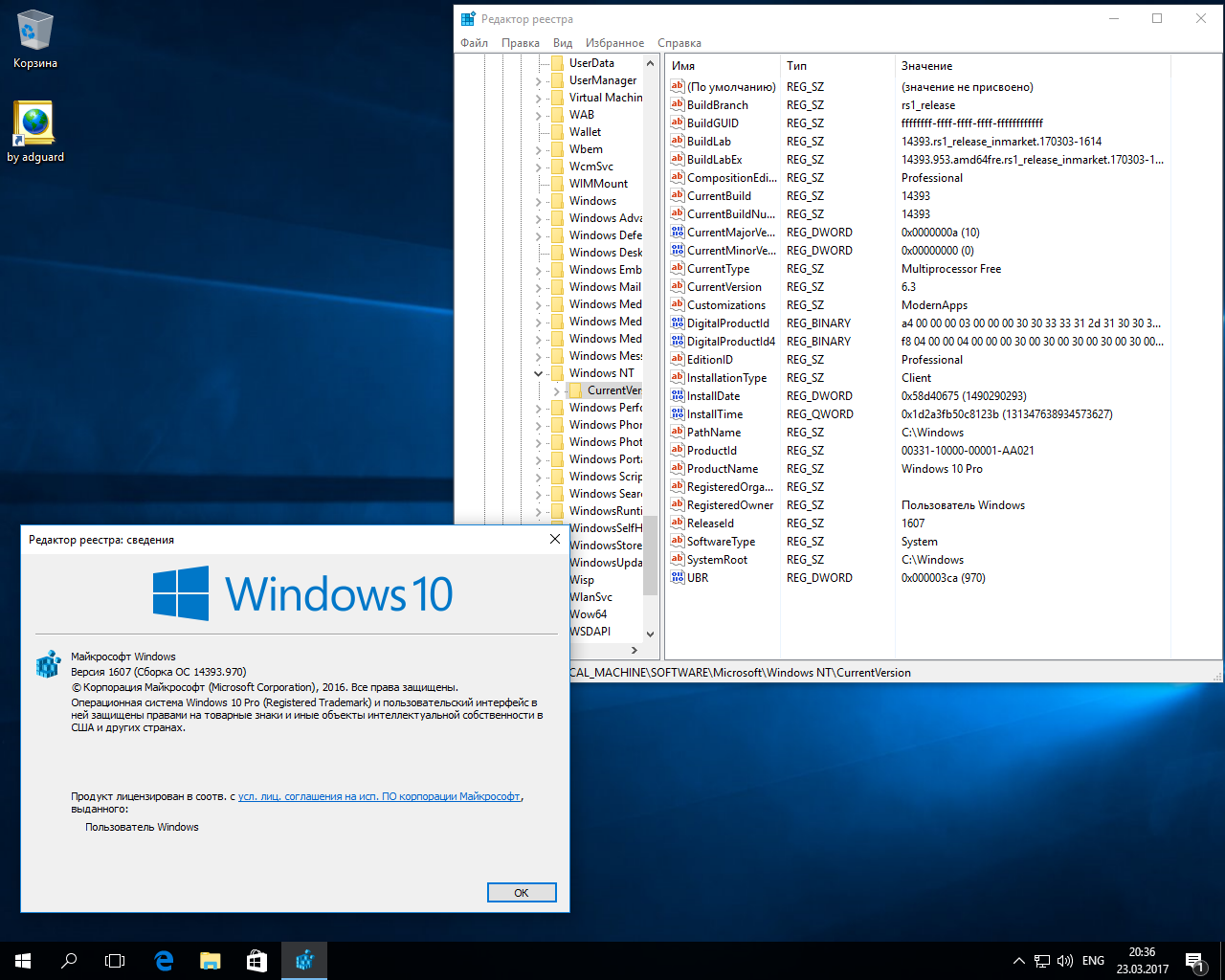Expand the Windows Mail tree node
This screenshot has width=1225, height=980.
pos(539,288)
